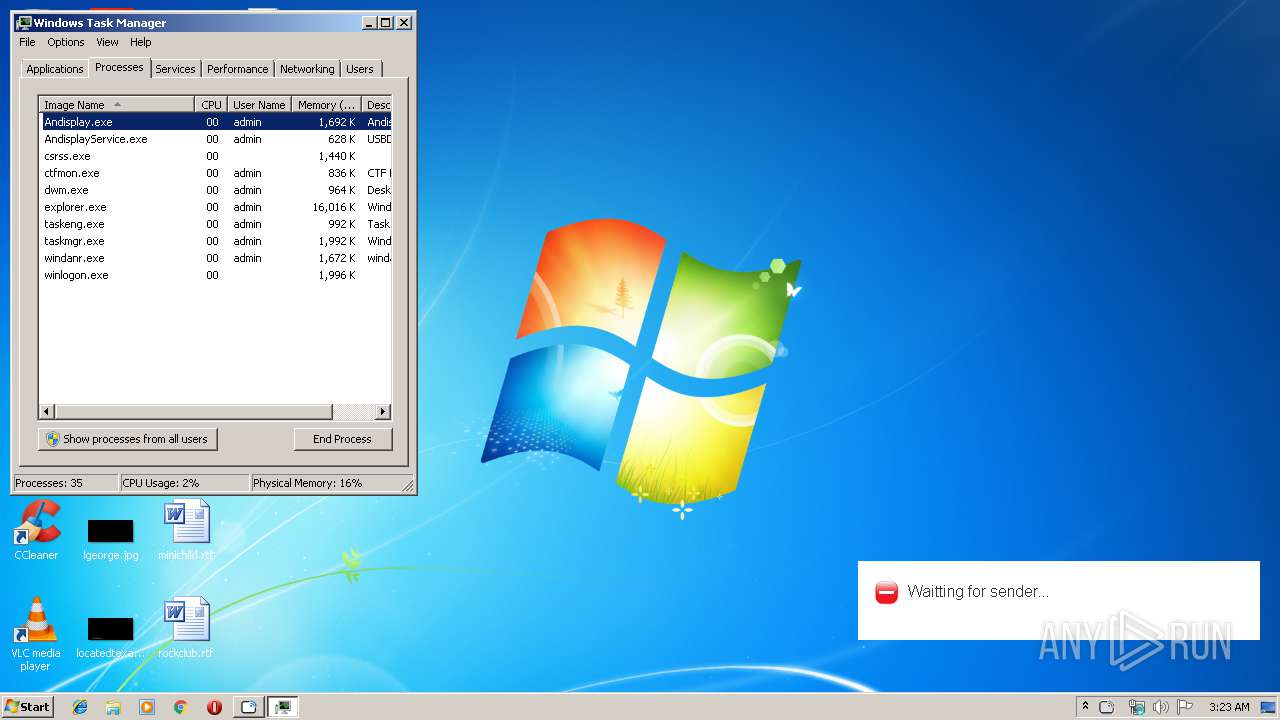Open the volume speaker tray icon

1160,707
